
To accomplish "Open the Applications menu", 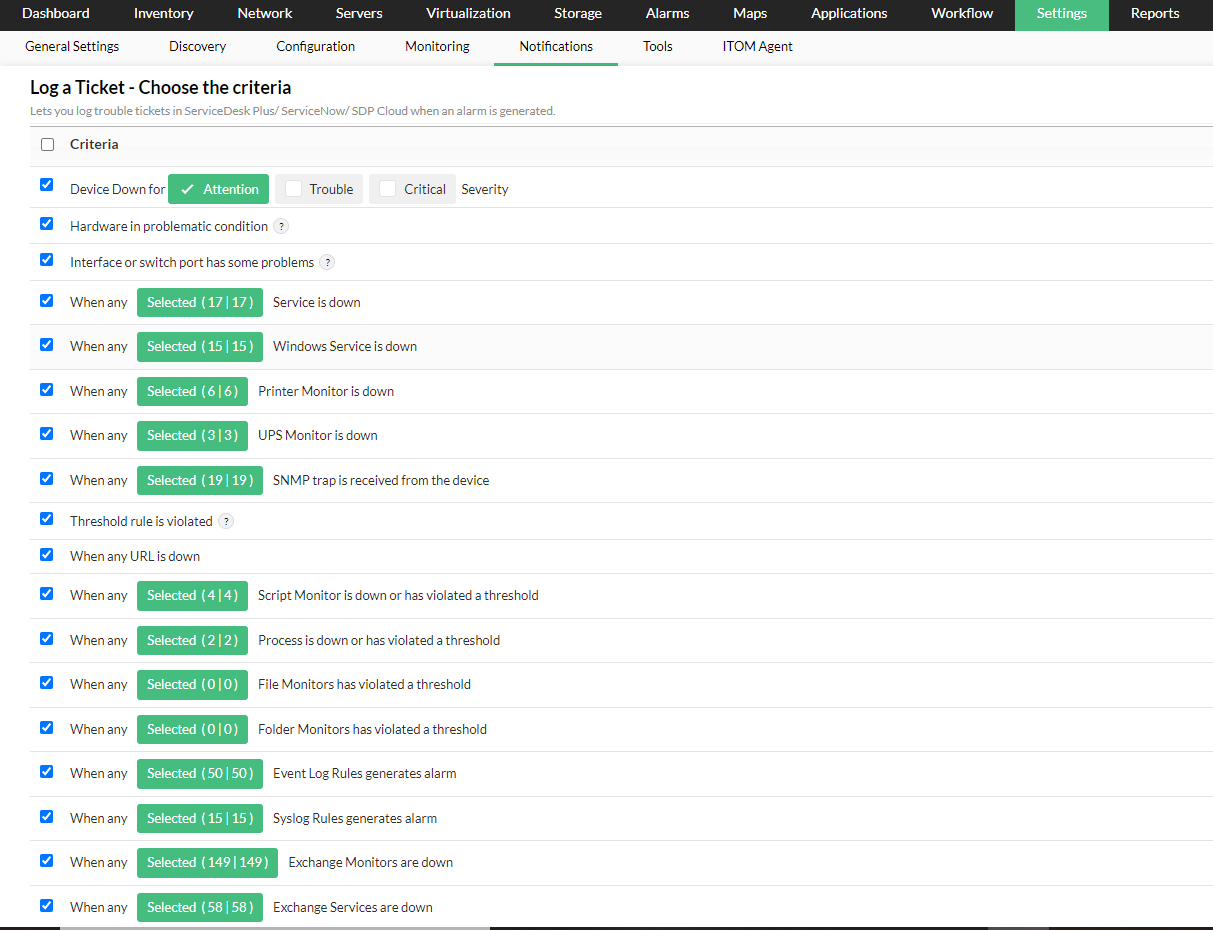I will tap(849, 14).
